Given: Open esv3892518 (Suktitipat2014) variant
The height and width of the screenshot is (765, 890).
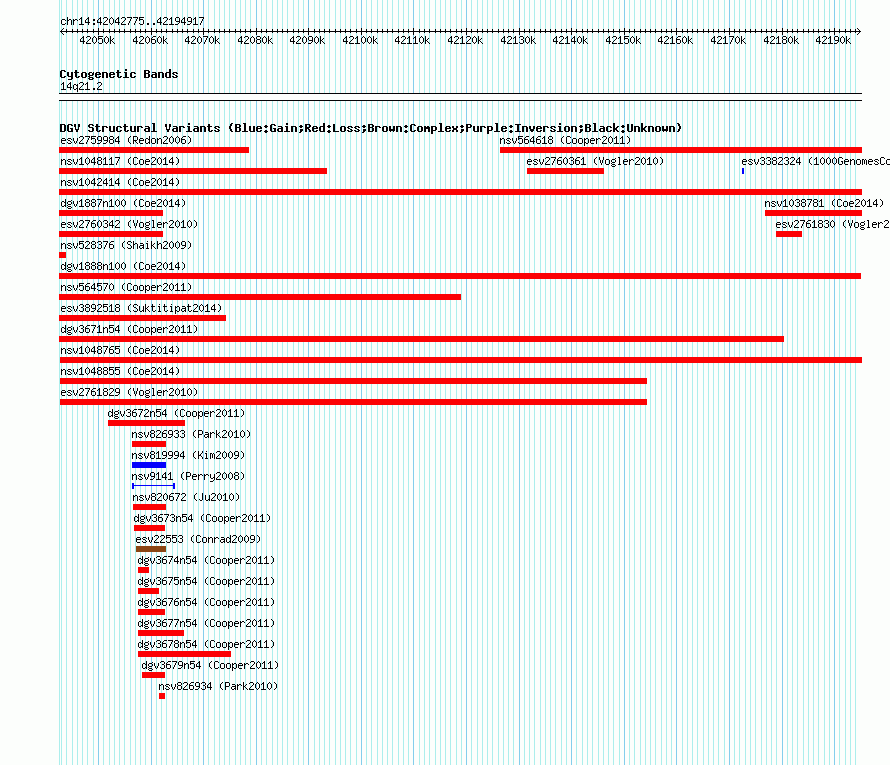Looking at the screenshot, I should [x=141, y=308].
